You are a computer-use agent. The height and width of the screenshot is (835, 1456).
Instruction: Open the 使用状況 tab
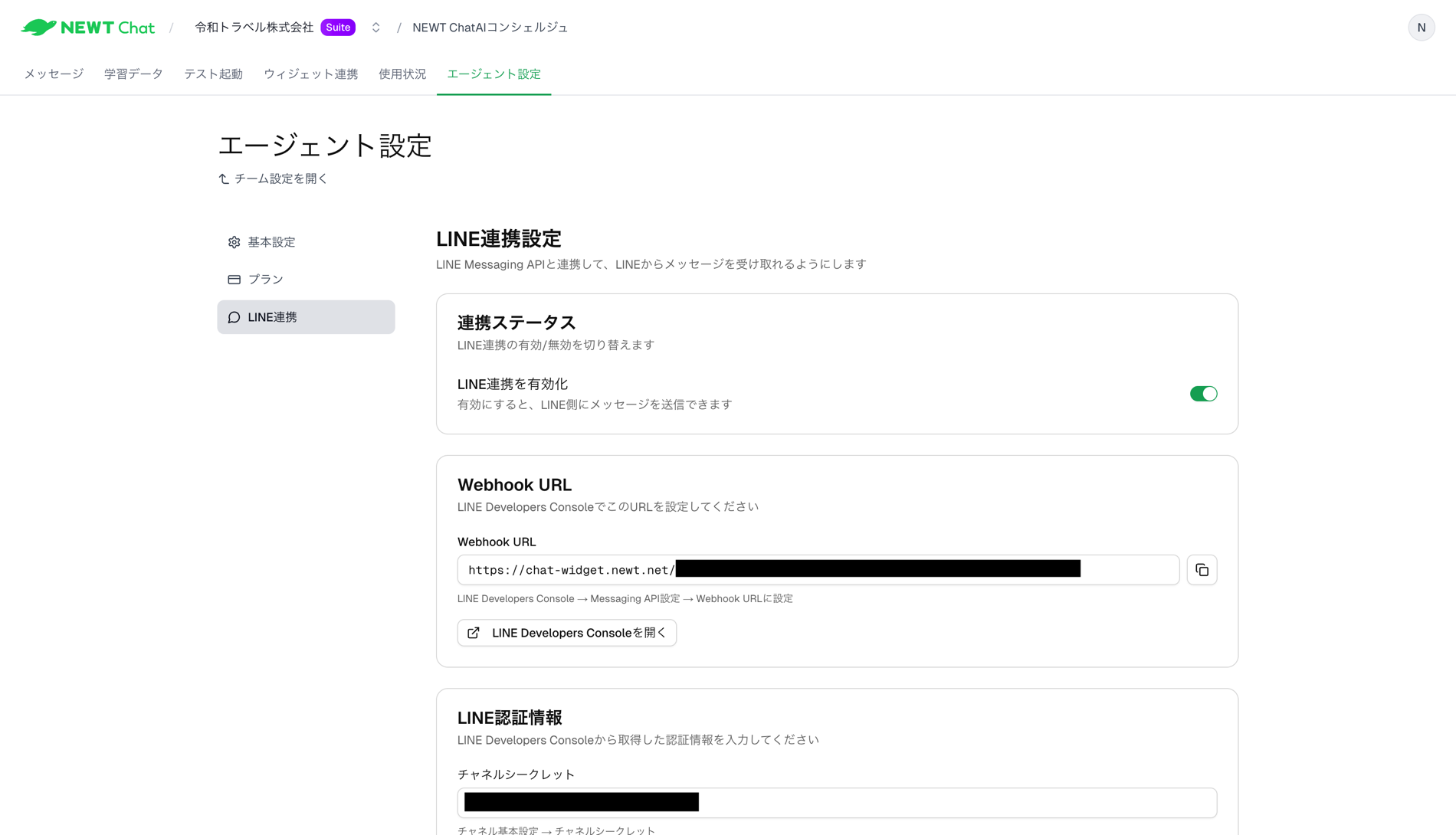[401, 74]
